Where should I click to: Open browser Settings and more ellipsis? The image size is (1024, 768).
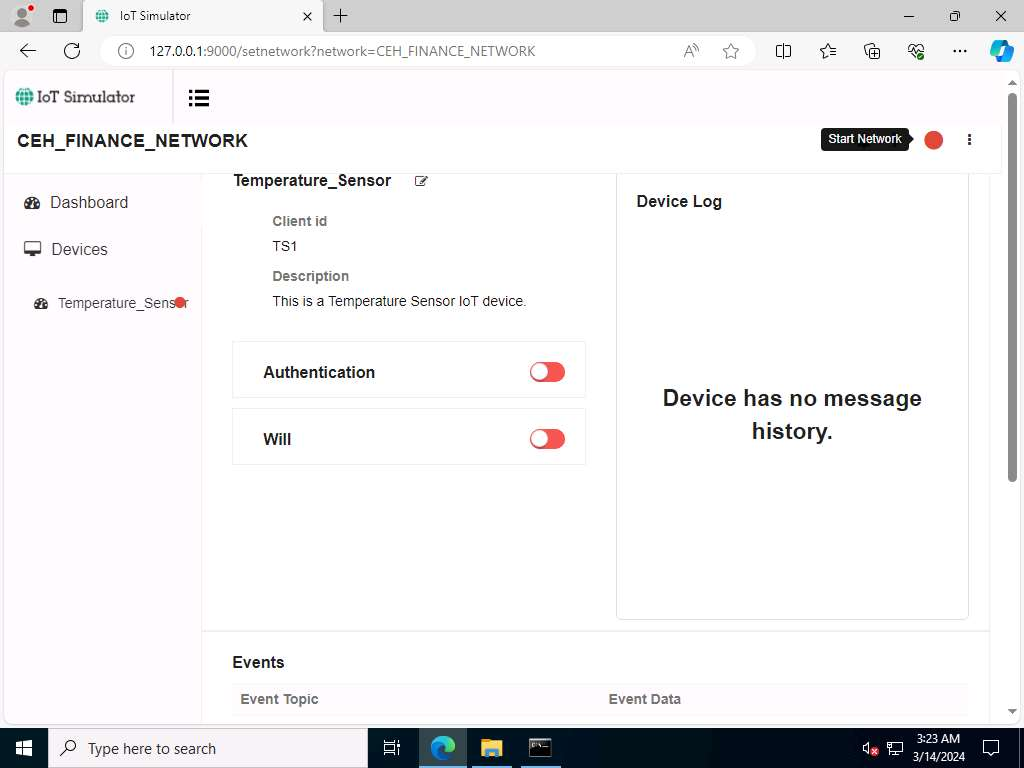(959, 51)
